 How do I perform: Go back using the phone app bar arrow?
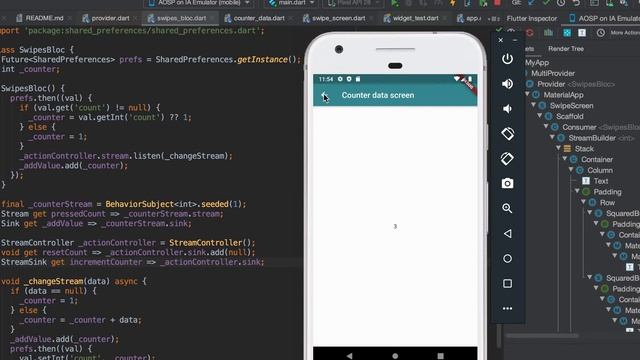pos(324,95)
